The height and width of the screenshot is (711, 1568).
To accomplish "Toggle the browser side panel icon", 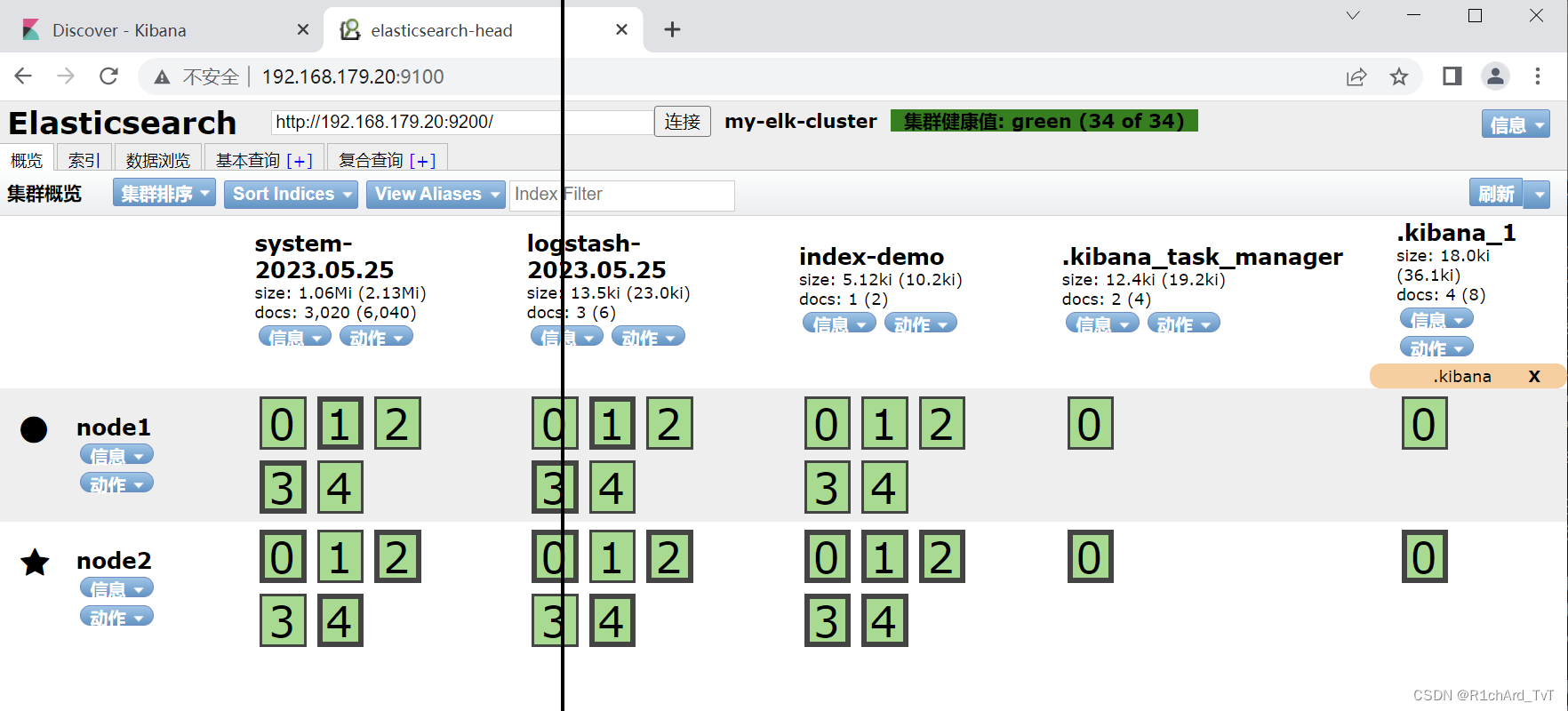I will (1452, 76).
